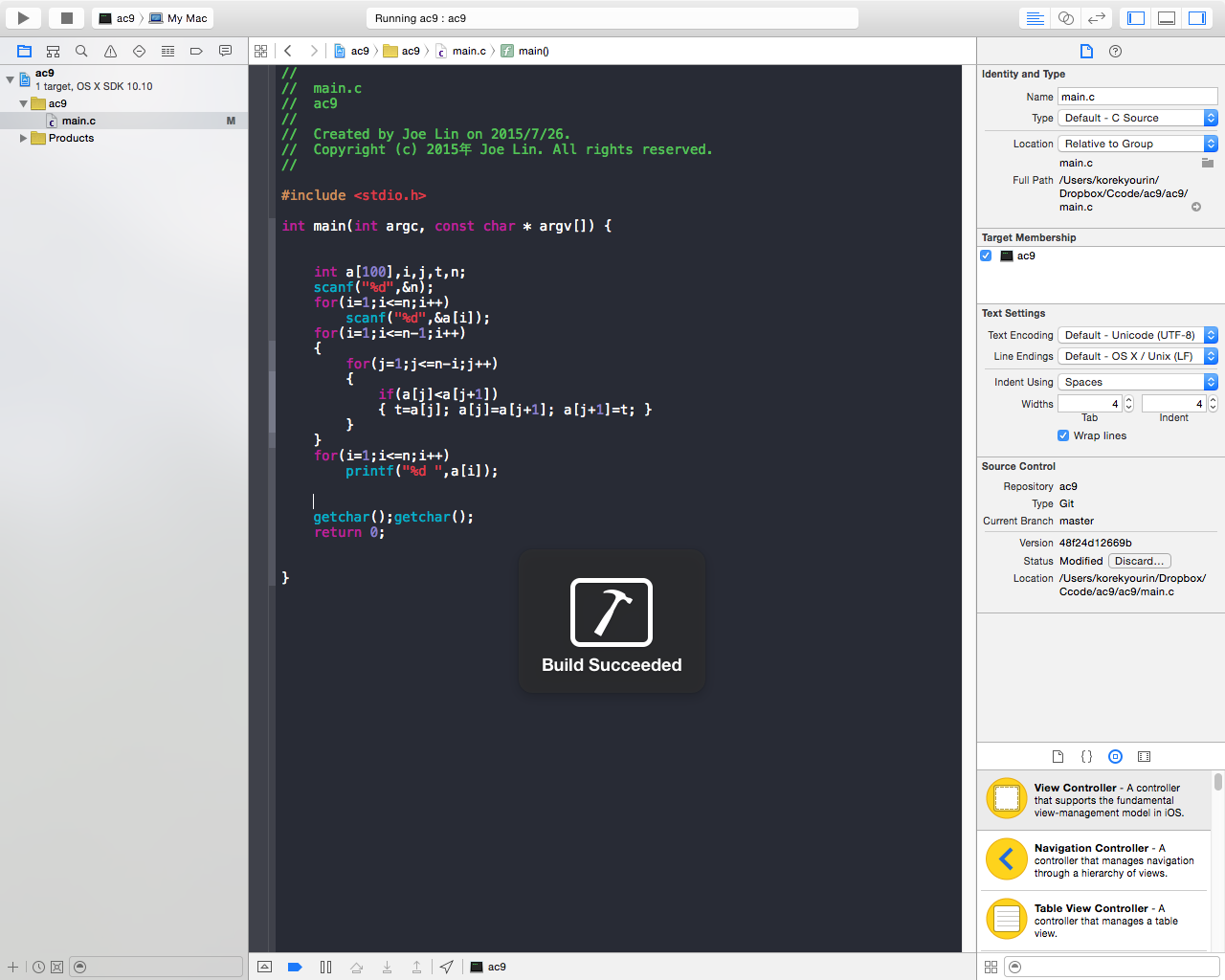Click the ac9 folder breadcrumb
This screenshot has height=980, width=1225.
(x=402, y=51)
